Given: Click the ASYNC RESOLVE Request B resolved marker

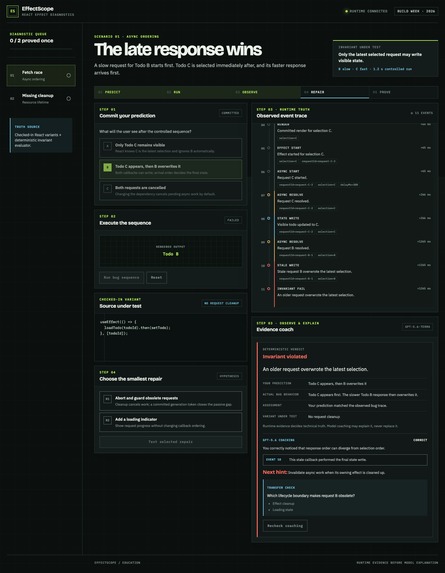Looking at the screenshot, I should coord(269,242).
